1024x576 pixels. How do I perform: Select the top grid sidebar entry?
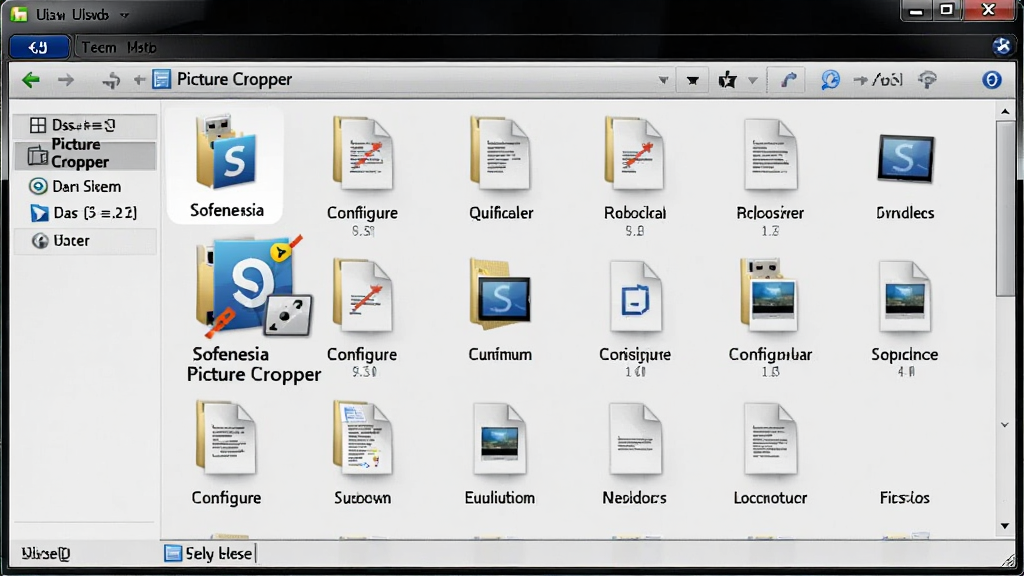point(85,125)
